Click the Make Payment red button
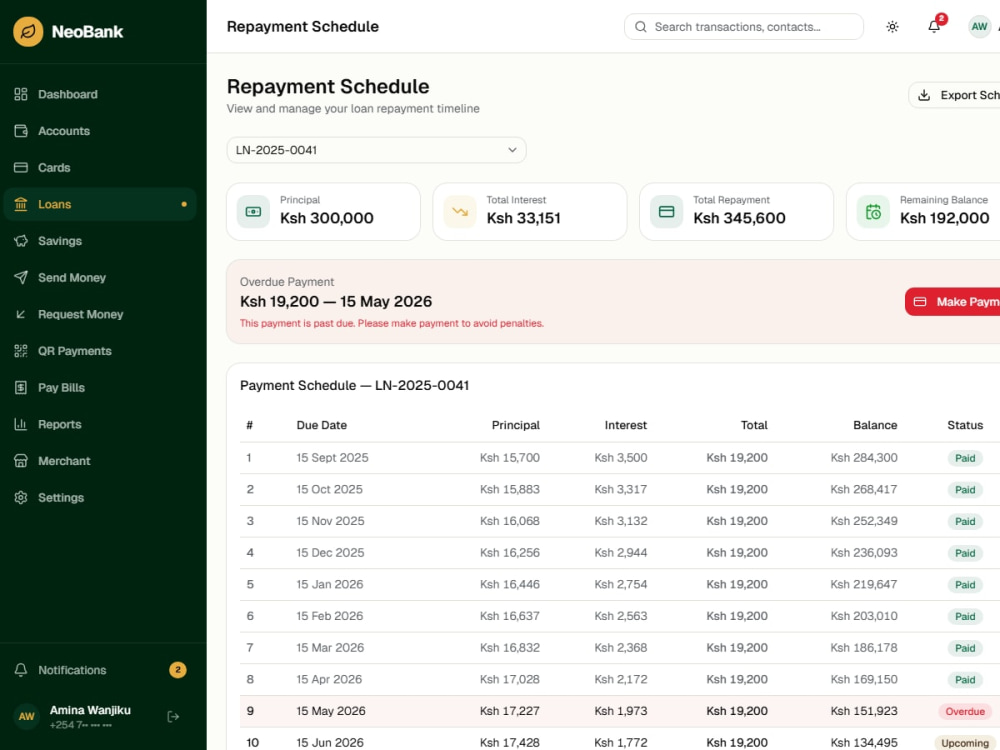The height and width of the screenshot is (750, 1000). [x=953, y=302]
